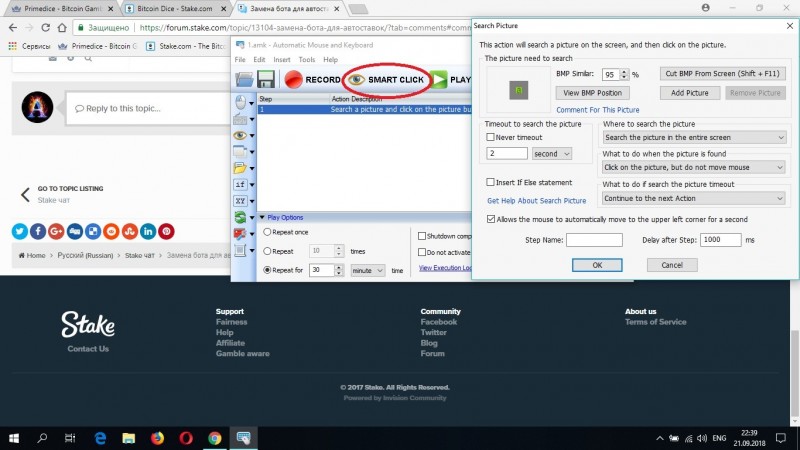The height and width of the screenshot is (450, 800).
Task: Select Repeat times radio button
Action: point(267,251)
